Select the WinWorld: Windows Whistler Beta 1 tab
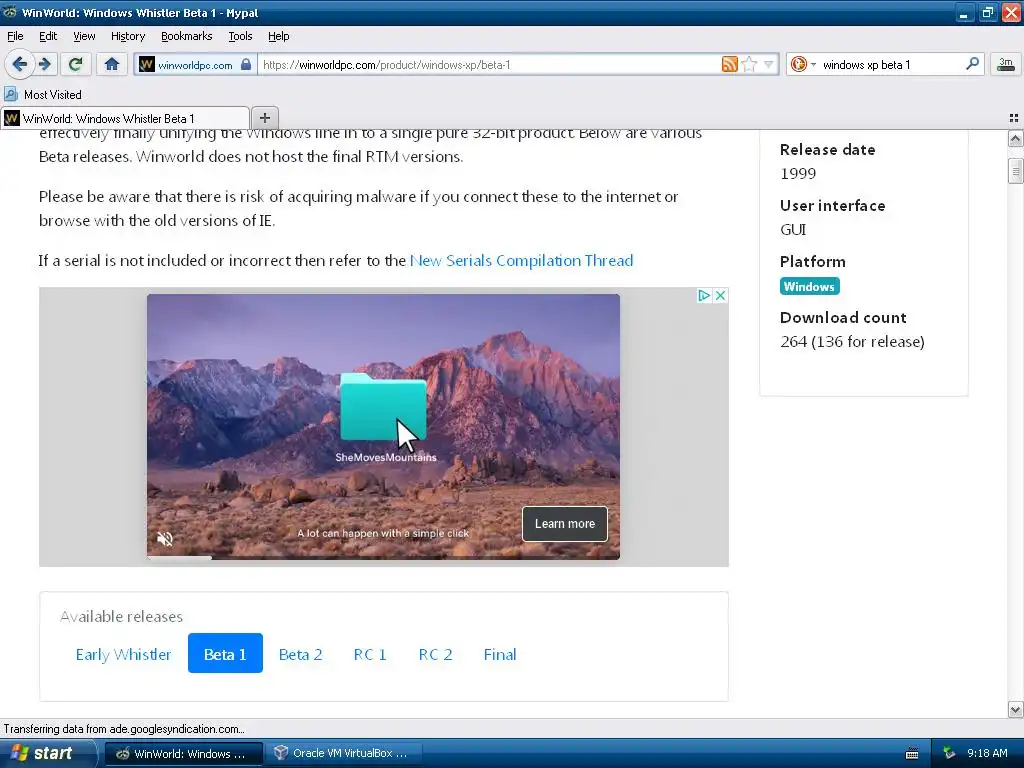 coord(125,118)
